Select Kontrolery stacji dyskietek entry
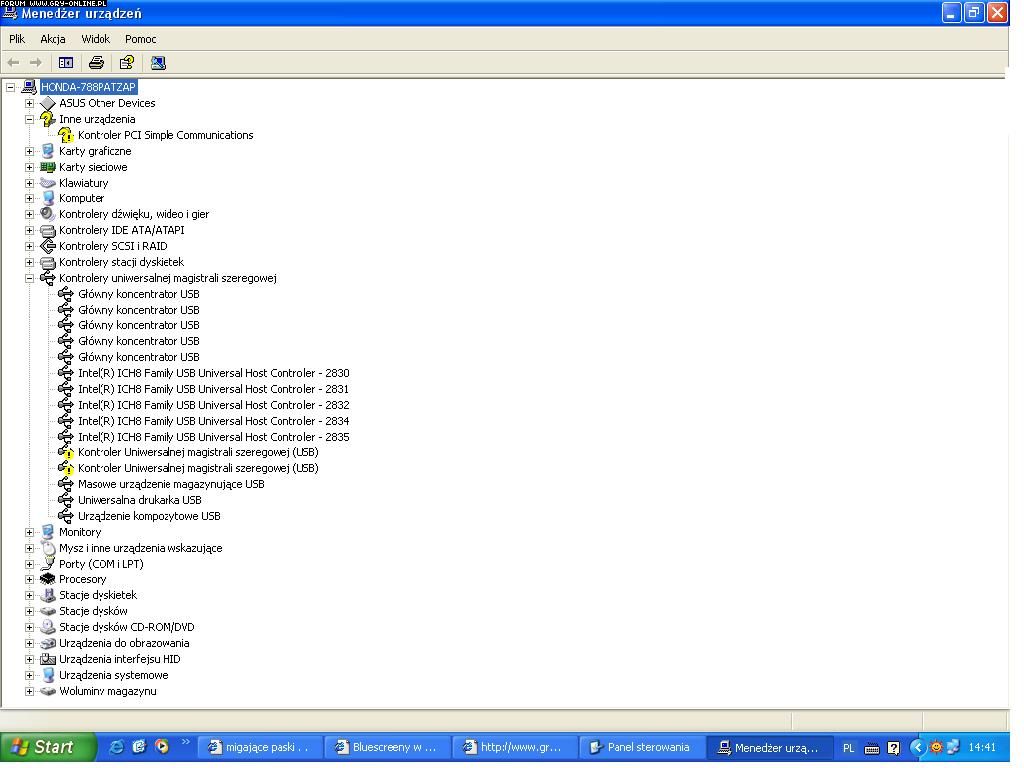 pos(121,262)
